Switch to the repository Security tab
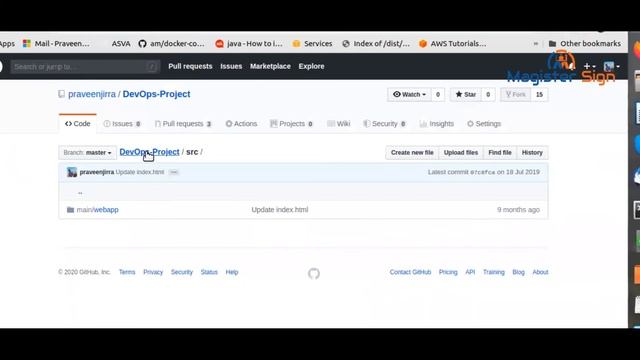 pos(384,124)
